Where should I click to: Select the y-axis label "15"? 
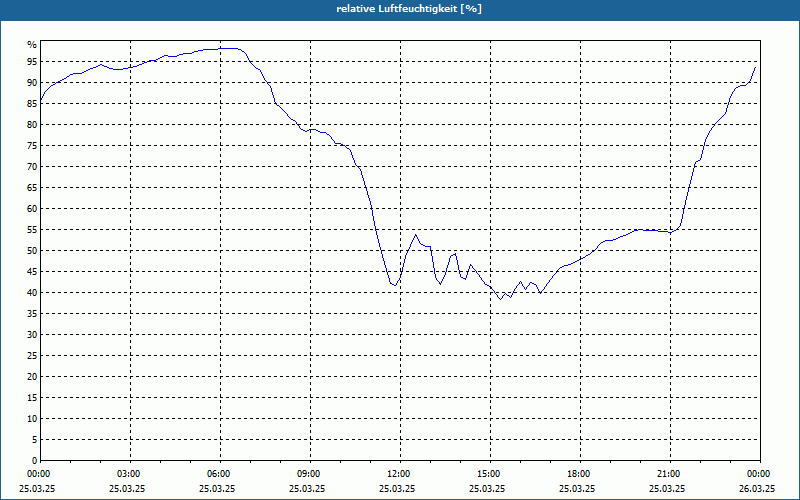pos(32,397)
